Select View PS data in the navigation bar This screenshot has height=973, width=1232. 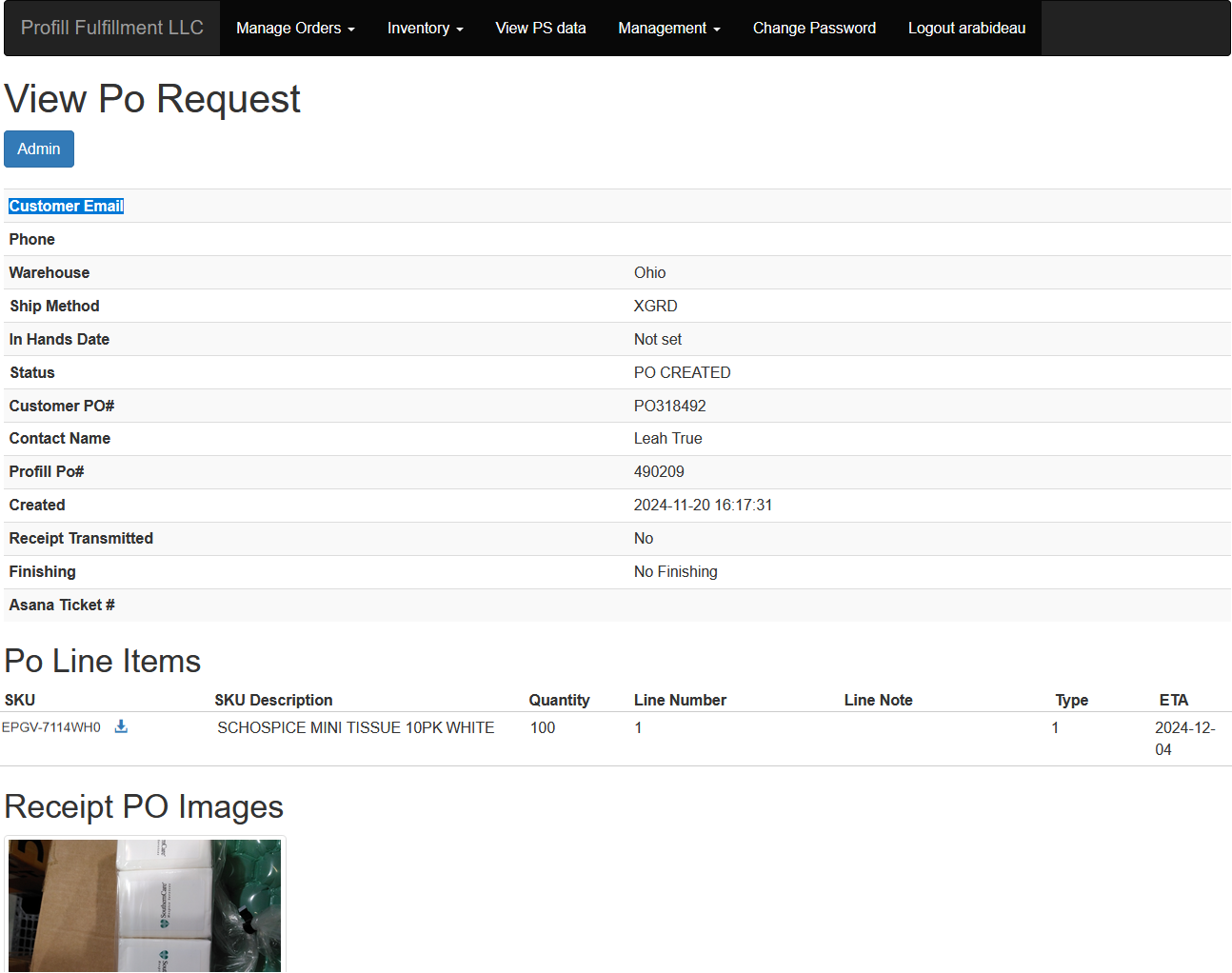[540, 28]
